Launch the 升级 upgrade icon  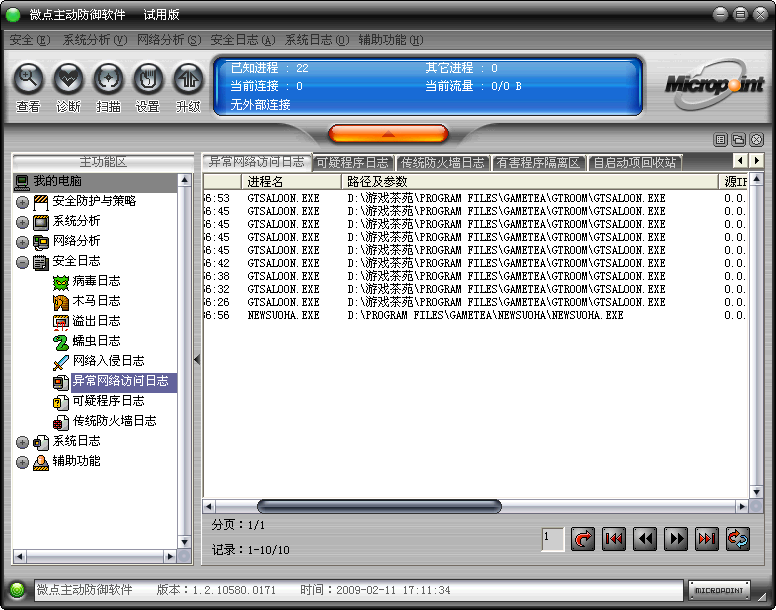click(x=188, y=79)
